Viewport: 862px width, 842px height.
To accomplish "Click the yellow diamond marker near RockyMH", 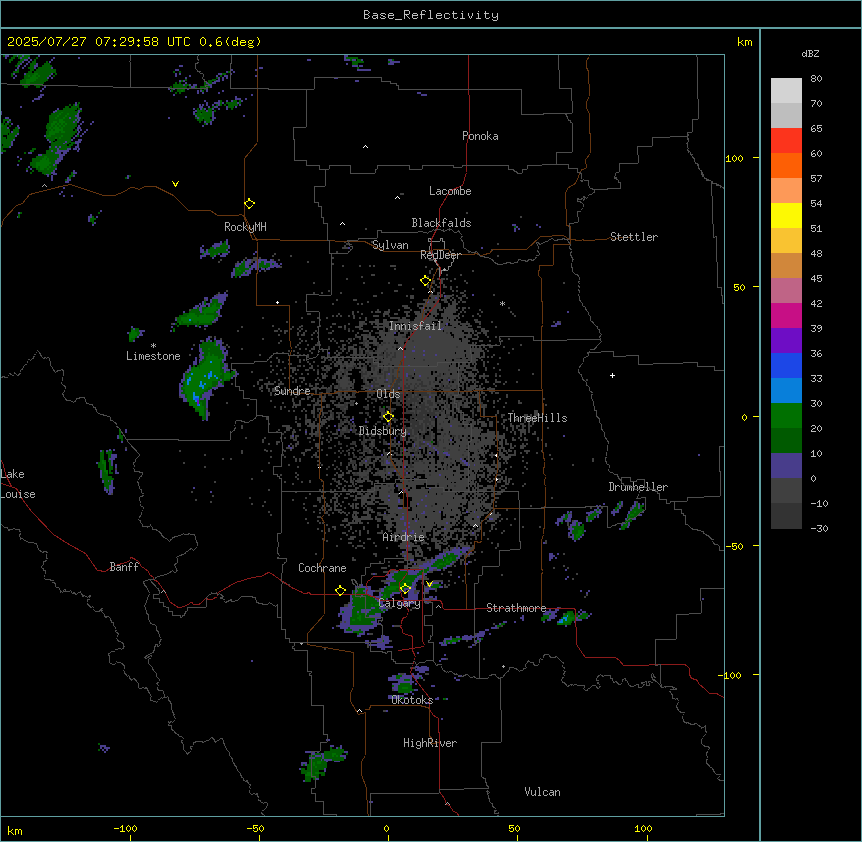I will [249, 204].
